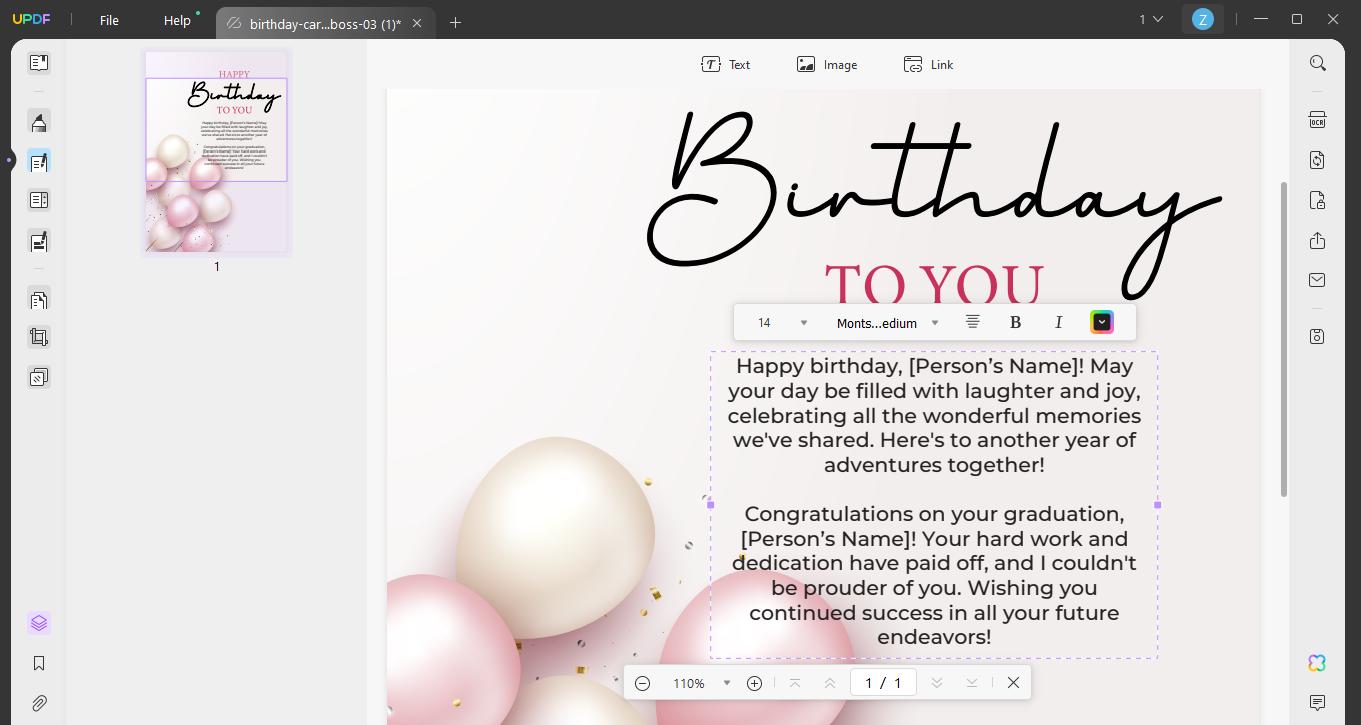The height and width of the screenshot is (725, 1361).
Task: Open the Convert PDF tool
Action: (1317, 160)
